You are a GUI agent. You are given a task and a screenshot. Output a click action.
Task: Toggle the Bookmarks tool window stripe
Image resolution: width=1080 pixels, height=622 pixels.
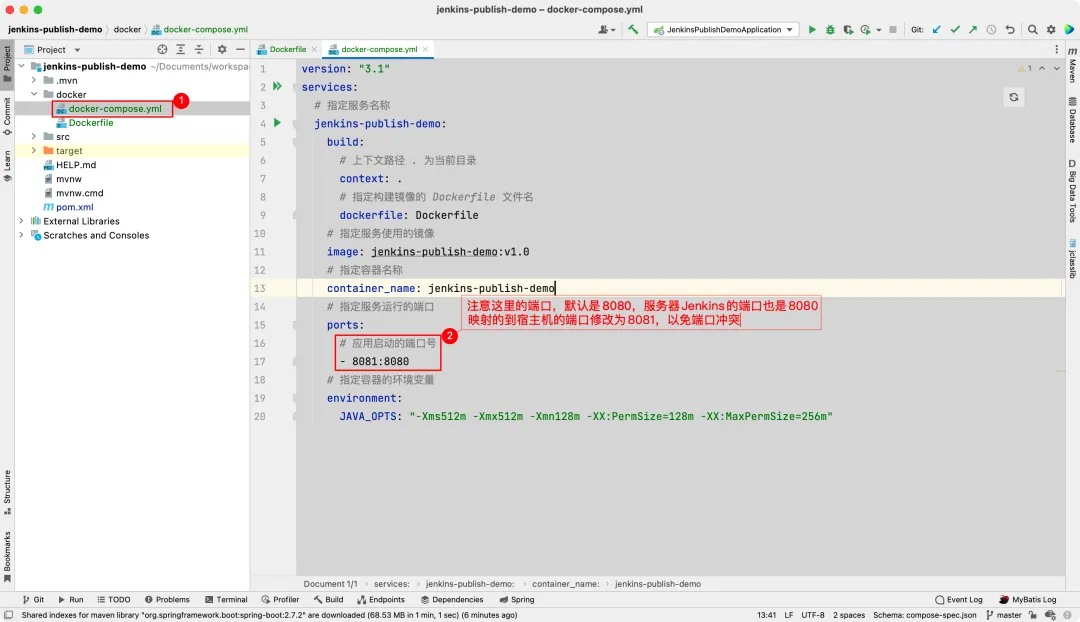(x=7, y=557)
